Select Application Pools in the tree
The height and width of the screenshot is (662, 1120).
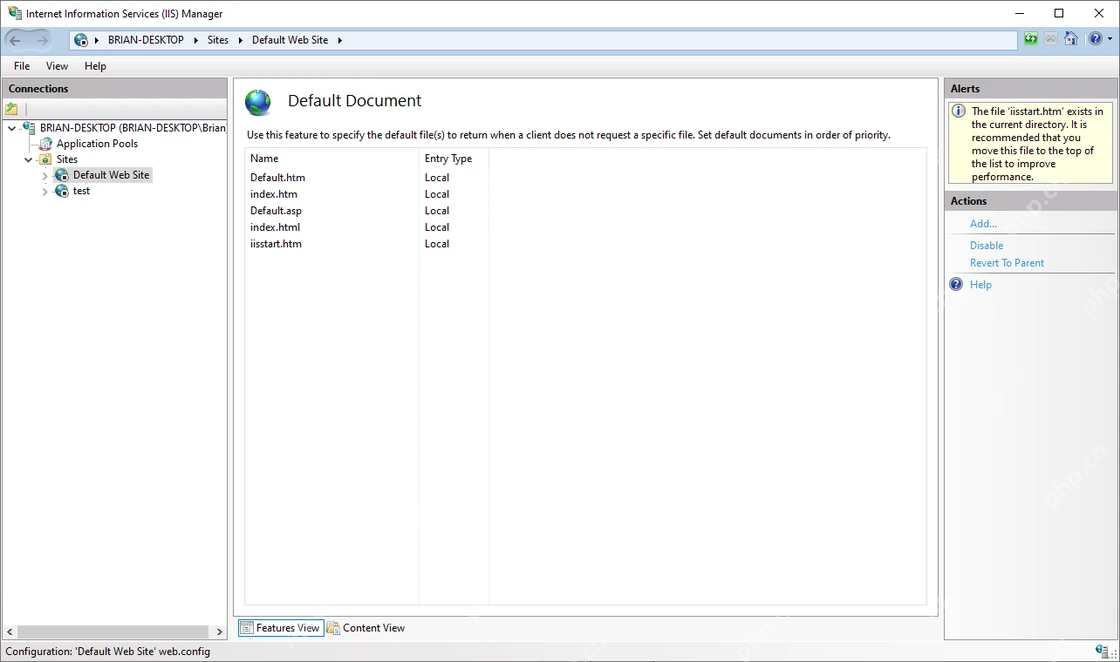coord(97,144)
